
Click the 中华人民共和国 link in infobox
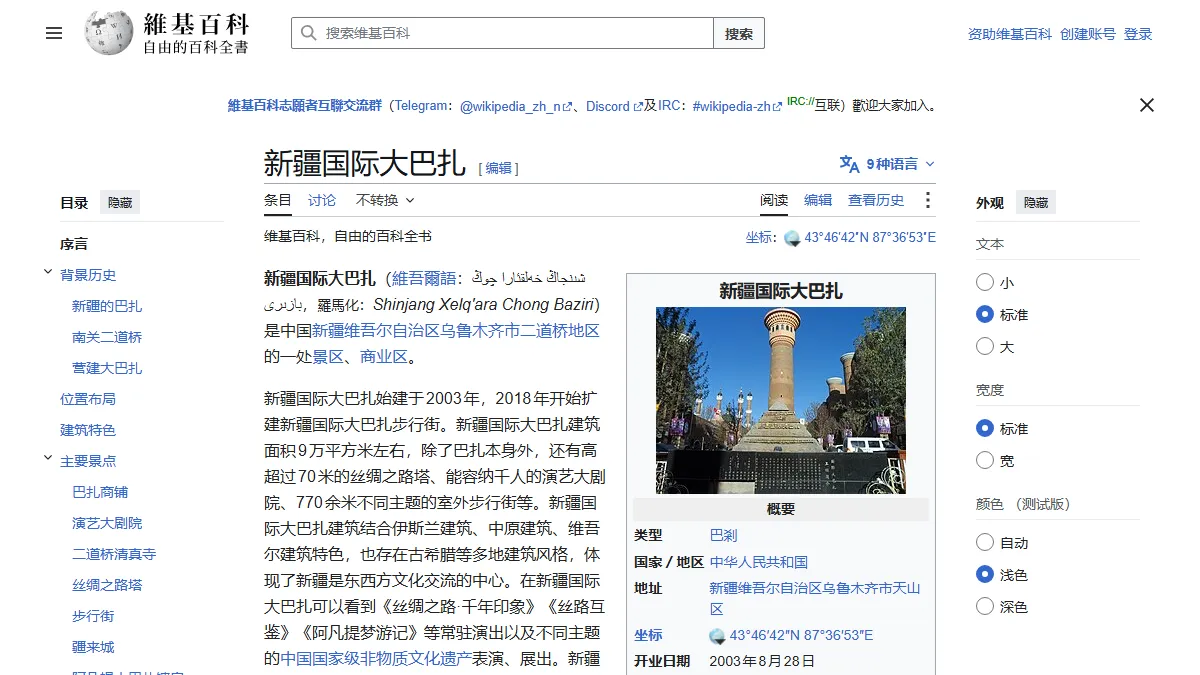[x=759, y=562]
